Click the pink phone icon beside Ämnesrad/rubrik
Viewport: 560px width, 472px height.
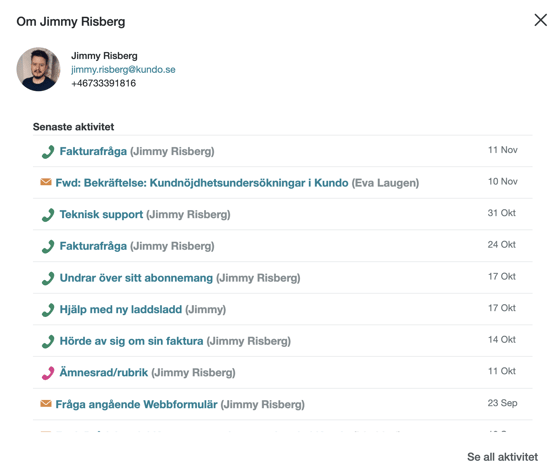tap(48, 373)
